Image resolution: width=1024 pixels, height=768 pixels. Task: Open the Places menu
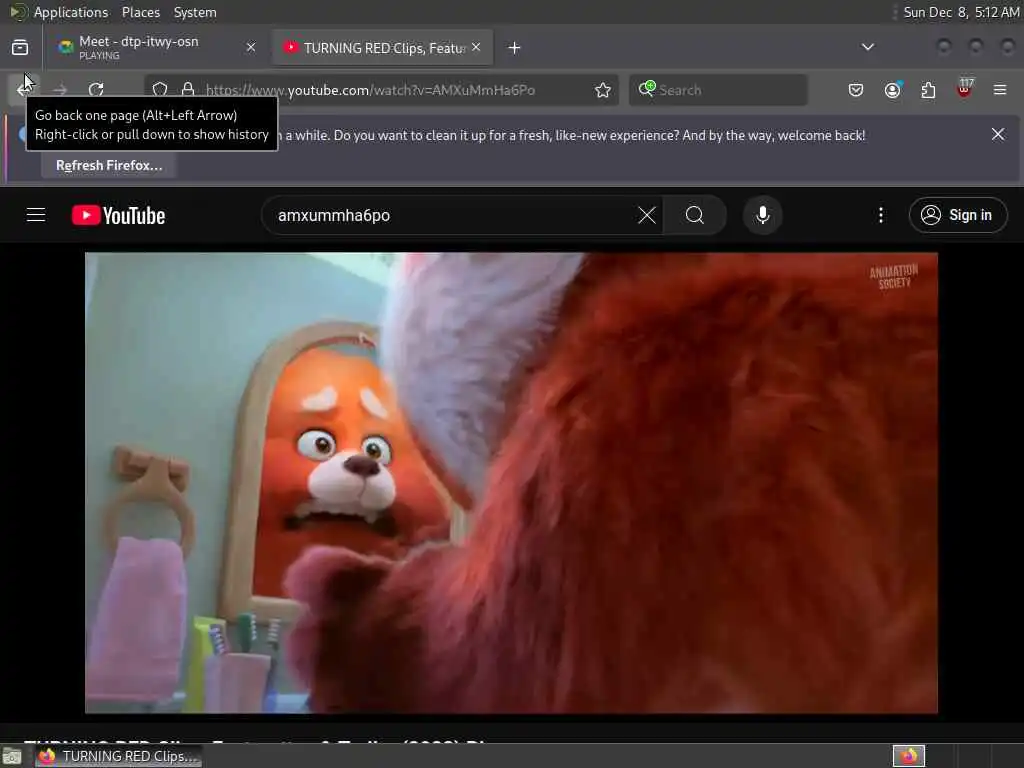click(x=141, y=12)
